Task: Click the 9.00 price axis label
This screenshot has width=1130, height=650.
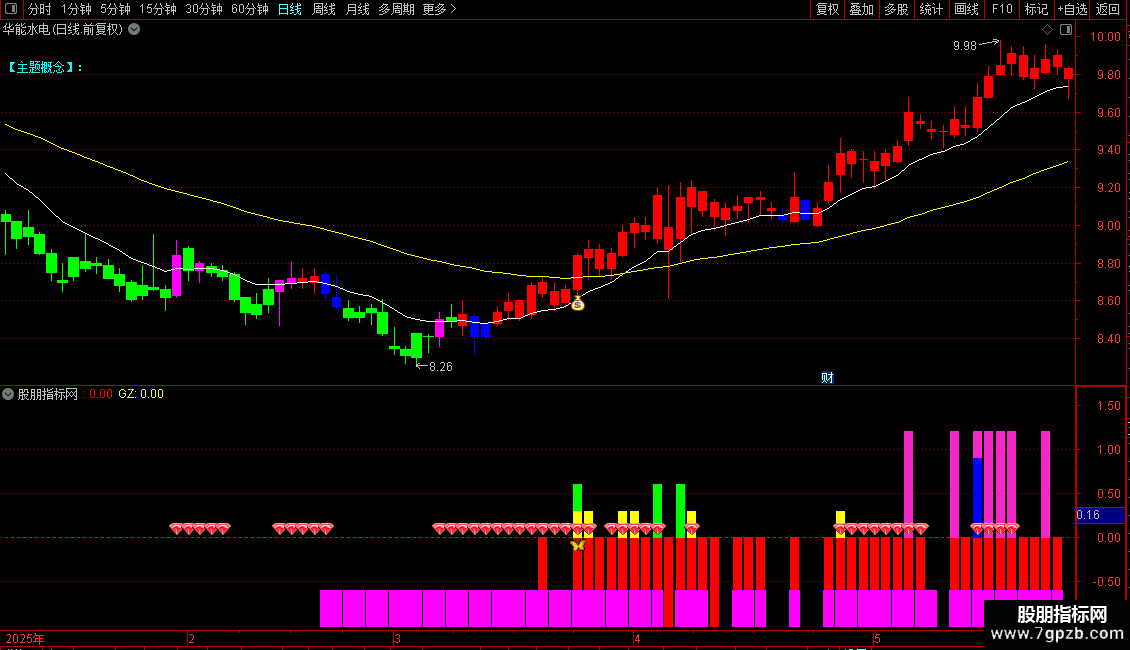Action: coord(1108,226)
